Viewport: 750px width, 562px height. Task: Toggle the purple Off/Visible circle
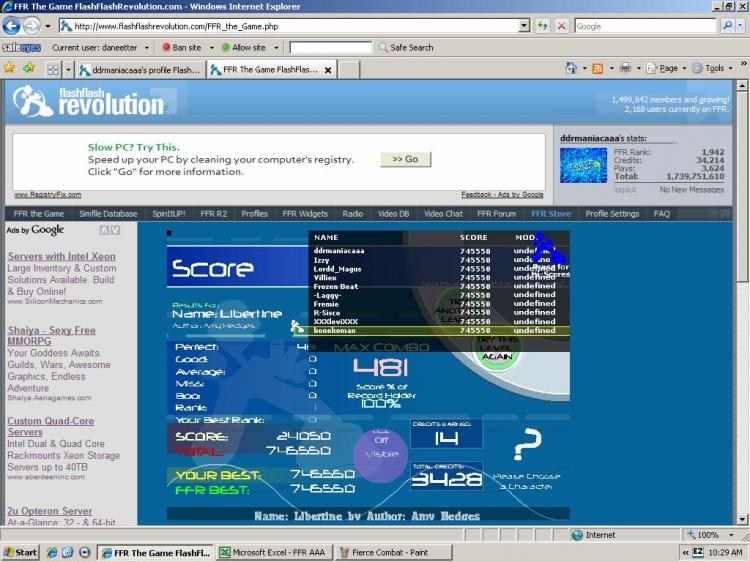click(x=381, y=454)
